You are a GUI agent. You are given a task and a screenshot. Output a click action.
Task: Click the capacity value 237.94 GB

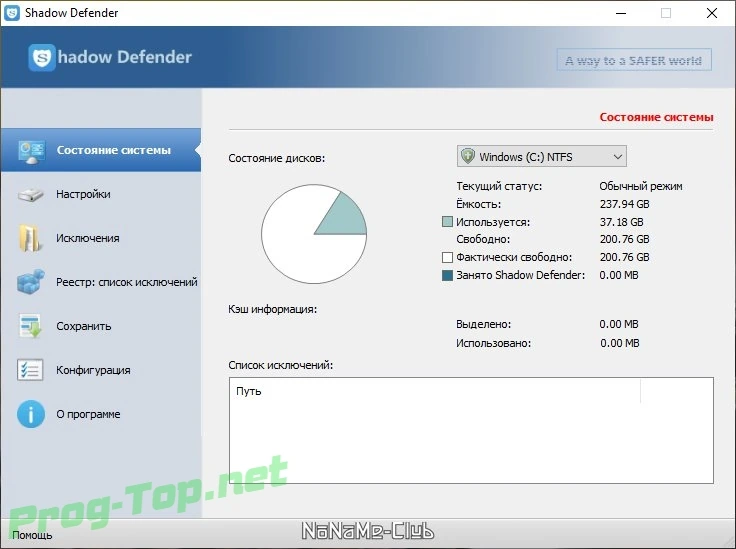pos(624,204)
